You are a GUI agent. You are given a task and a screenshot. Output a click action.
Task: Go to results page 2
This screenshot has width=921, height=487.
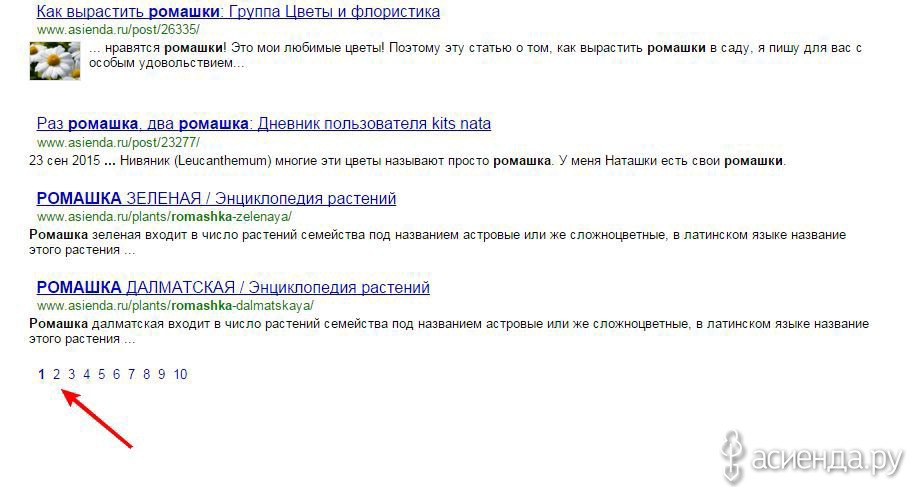click(56, 374)
